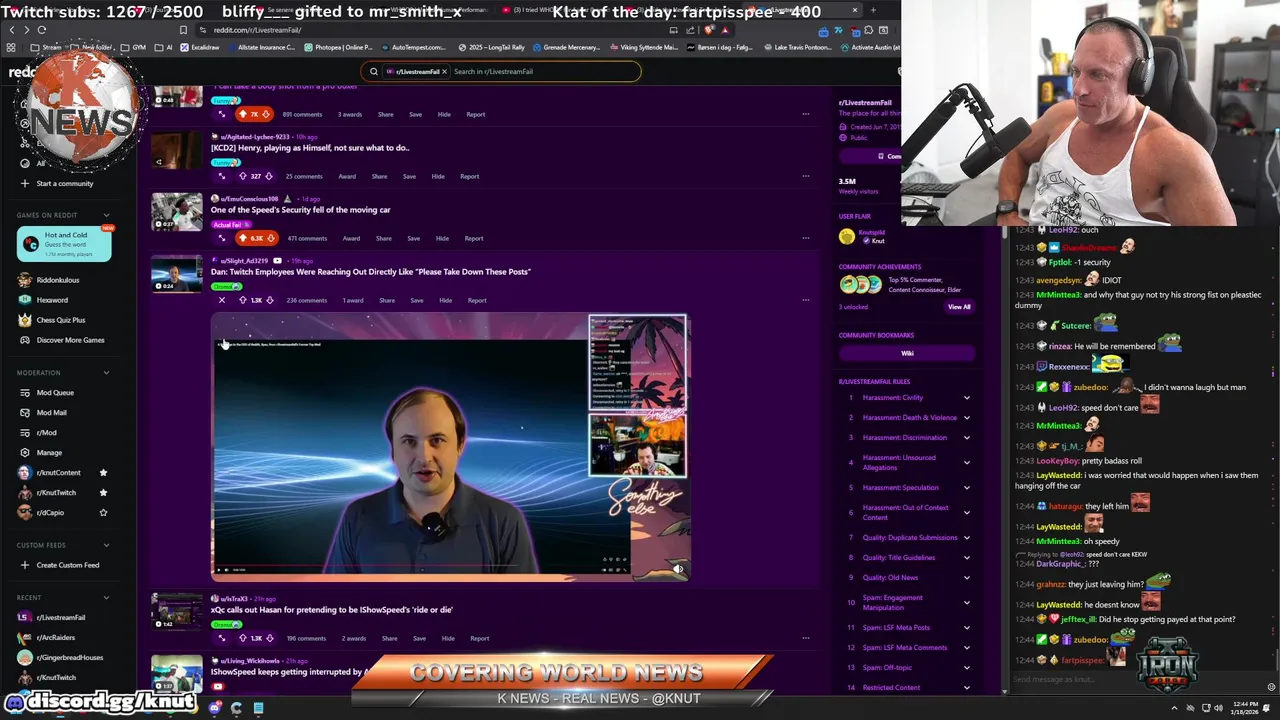Expand rule Harassment: Civility

966,398
